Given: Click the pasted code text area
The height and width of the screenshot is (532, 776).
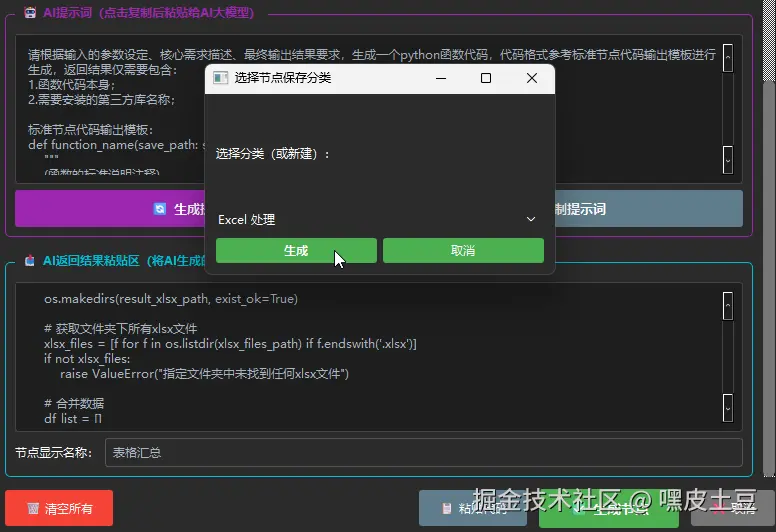Looking at the screenshot, I should tap(379, 357).
